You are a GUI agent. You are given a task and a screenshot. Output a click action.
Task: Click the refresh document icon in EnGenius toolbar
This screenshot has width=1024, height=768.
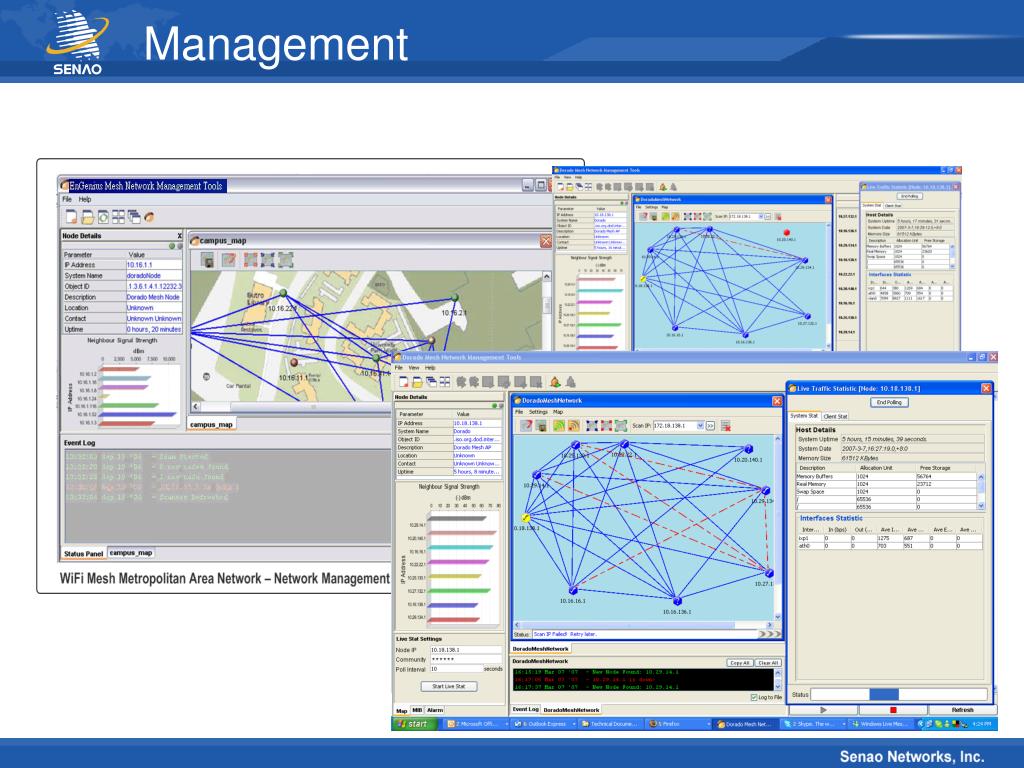pos(103,217)
